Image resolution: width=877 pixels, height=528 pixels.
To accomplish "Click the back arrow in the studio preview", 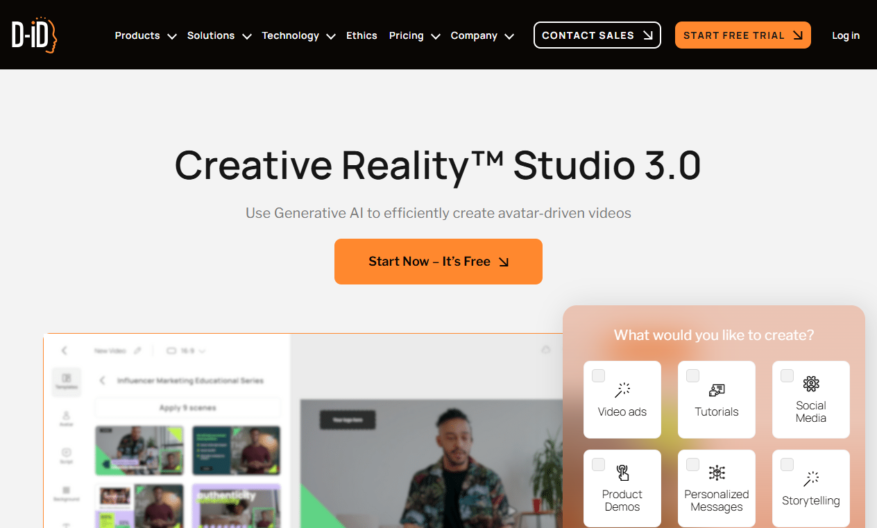I will coord(64,351).
